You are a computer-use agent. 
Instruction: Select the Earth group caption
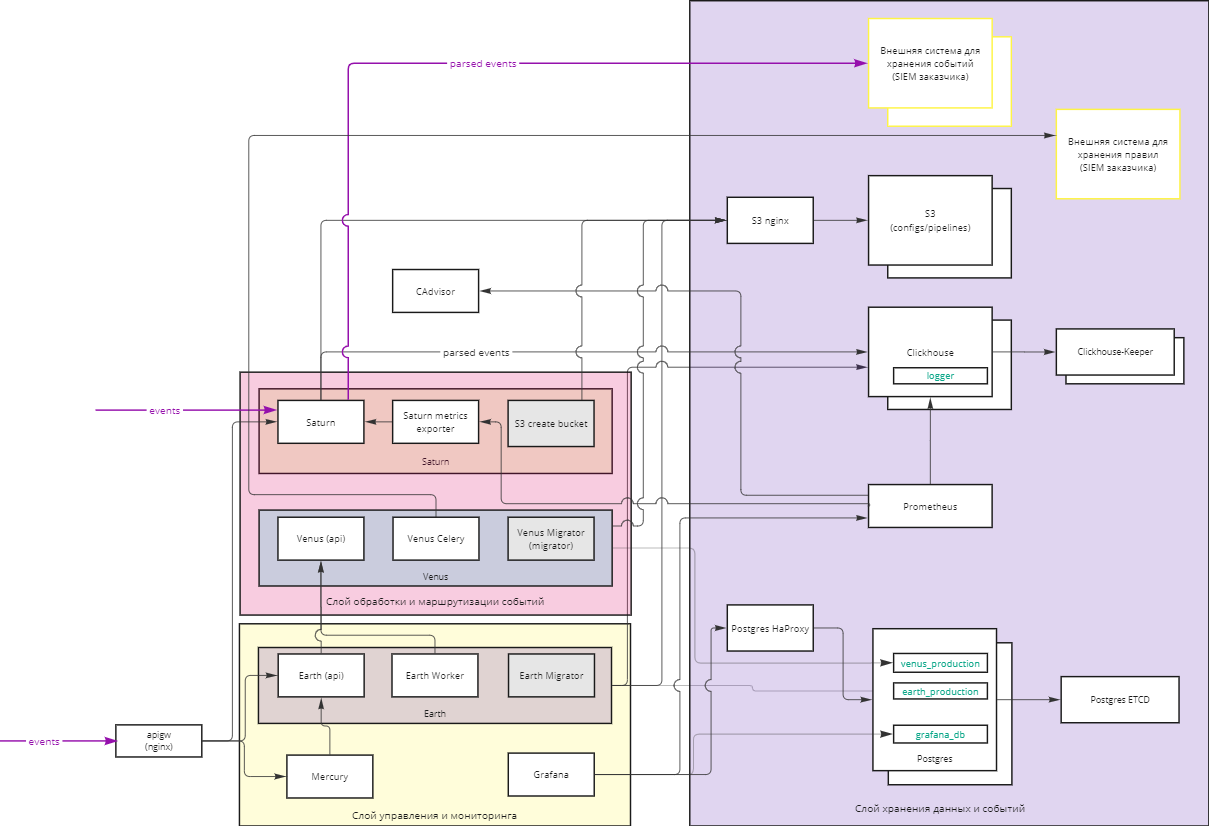pyautogui.click(x=435, y=714)
